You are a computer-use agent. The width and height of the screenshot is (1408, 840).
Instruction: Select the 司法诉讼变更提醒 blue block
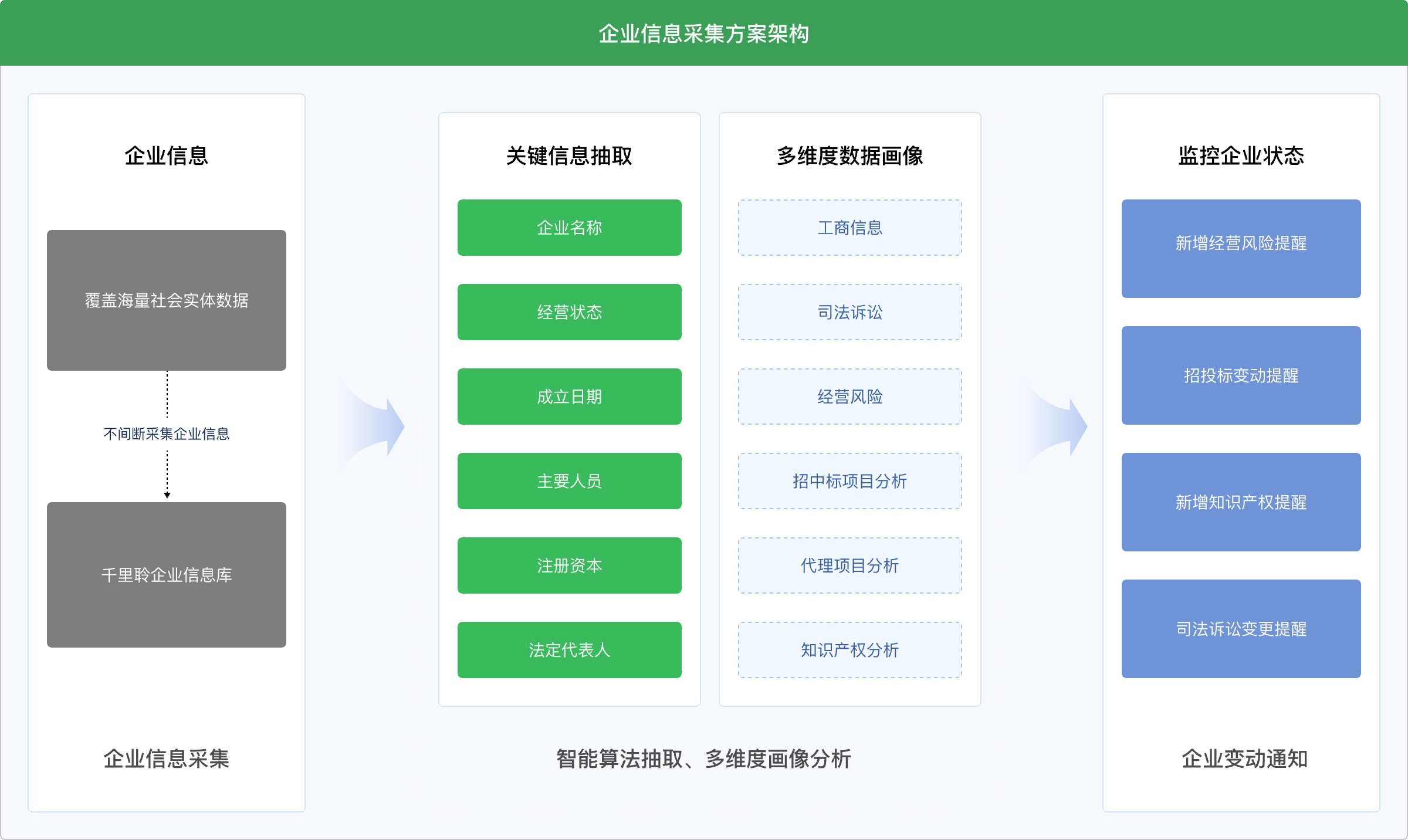point(1241,629)
